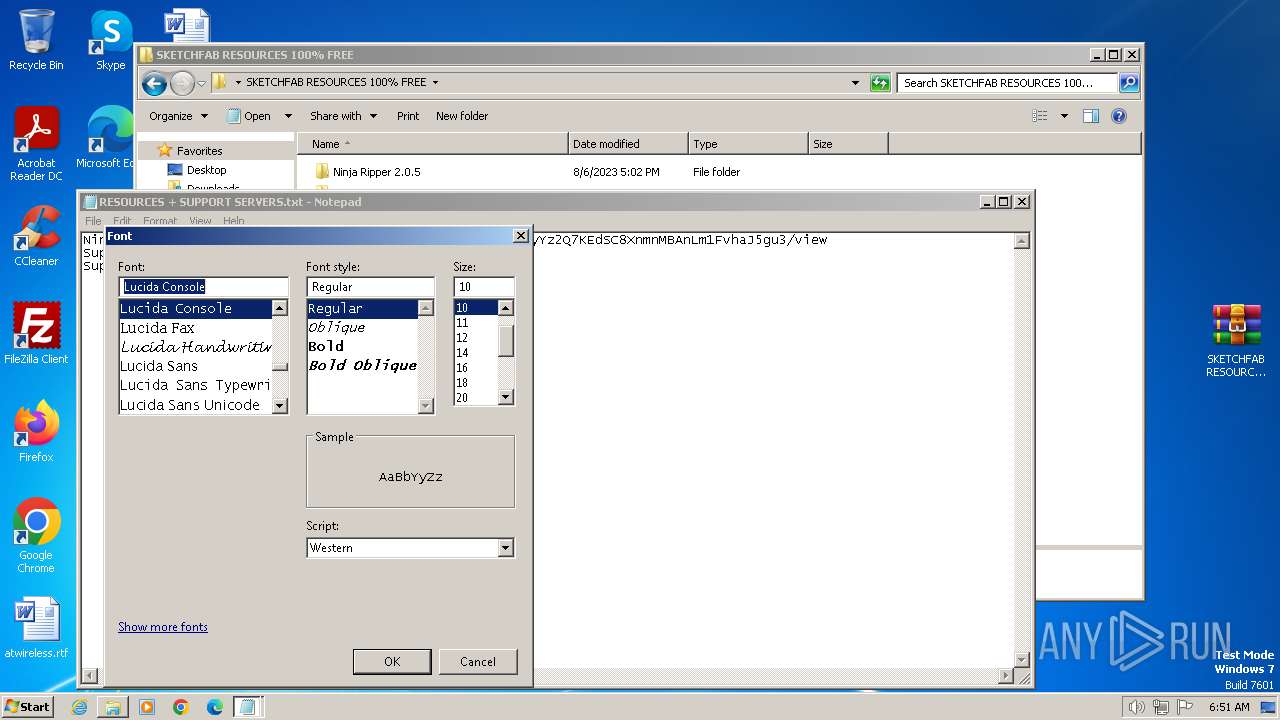Screen dimensions: 1280x720
Task: Open Edge from the taskbar
Action: point(215,707)
